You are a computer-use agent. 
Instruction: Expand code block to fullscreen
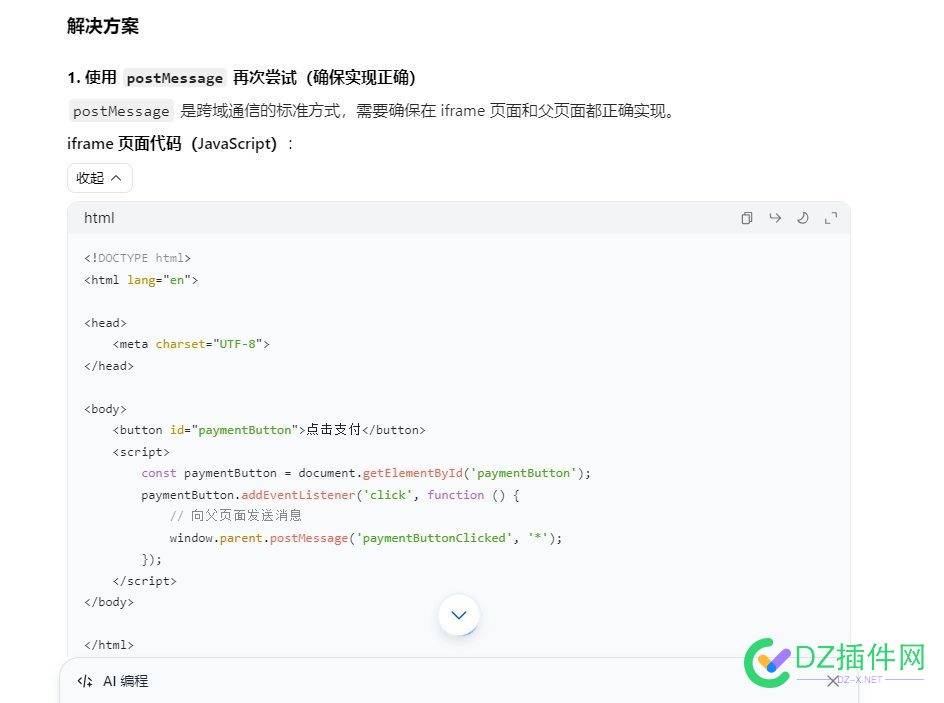pyautogui.click(x=831, y=218)
